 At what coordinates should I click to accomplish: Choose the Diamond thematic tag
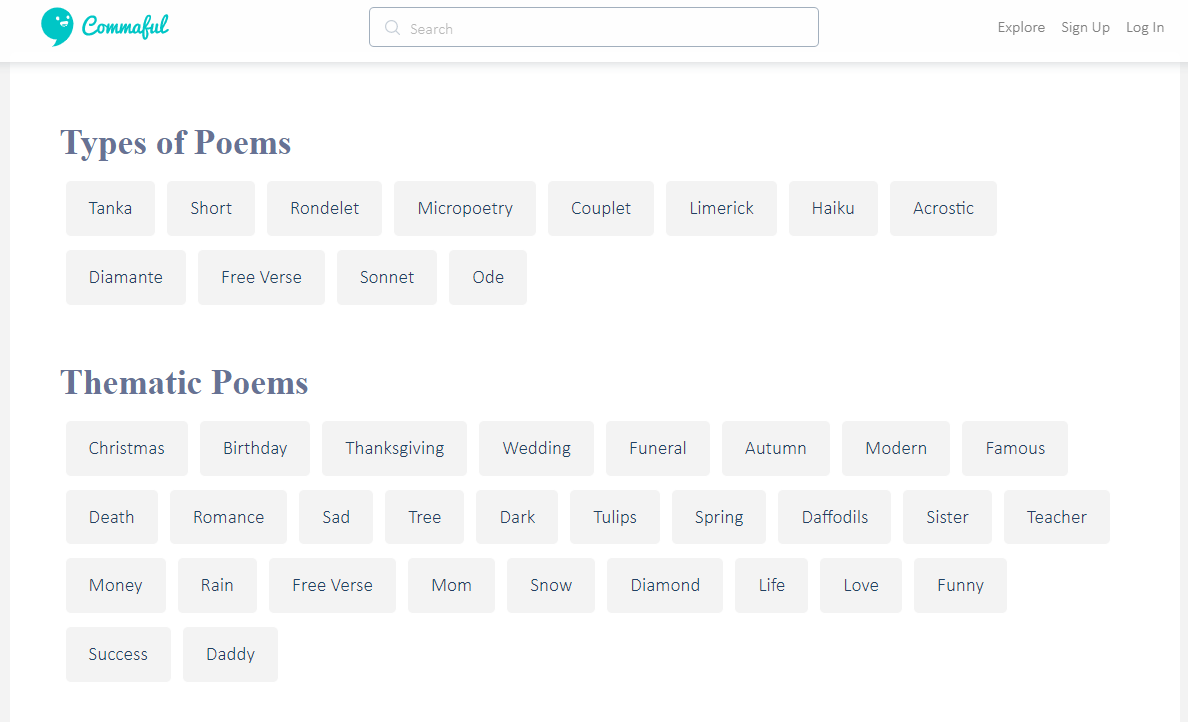click(665, 585)
